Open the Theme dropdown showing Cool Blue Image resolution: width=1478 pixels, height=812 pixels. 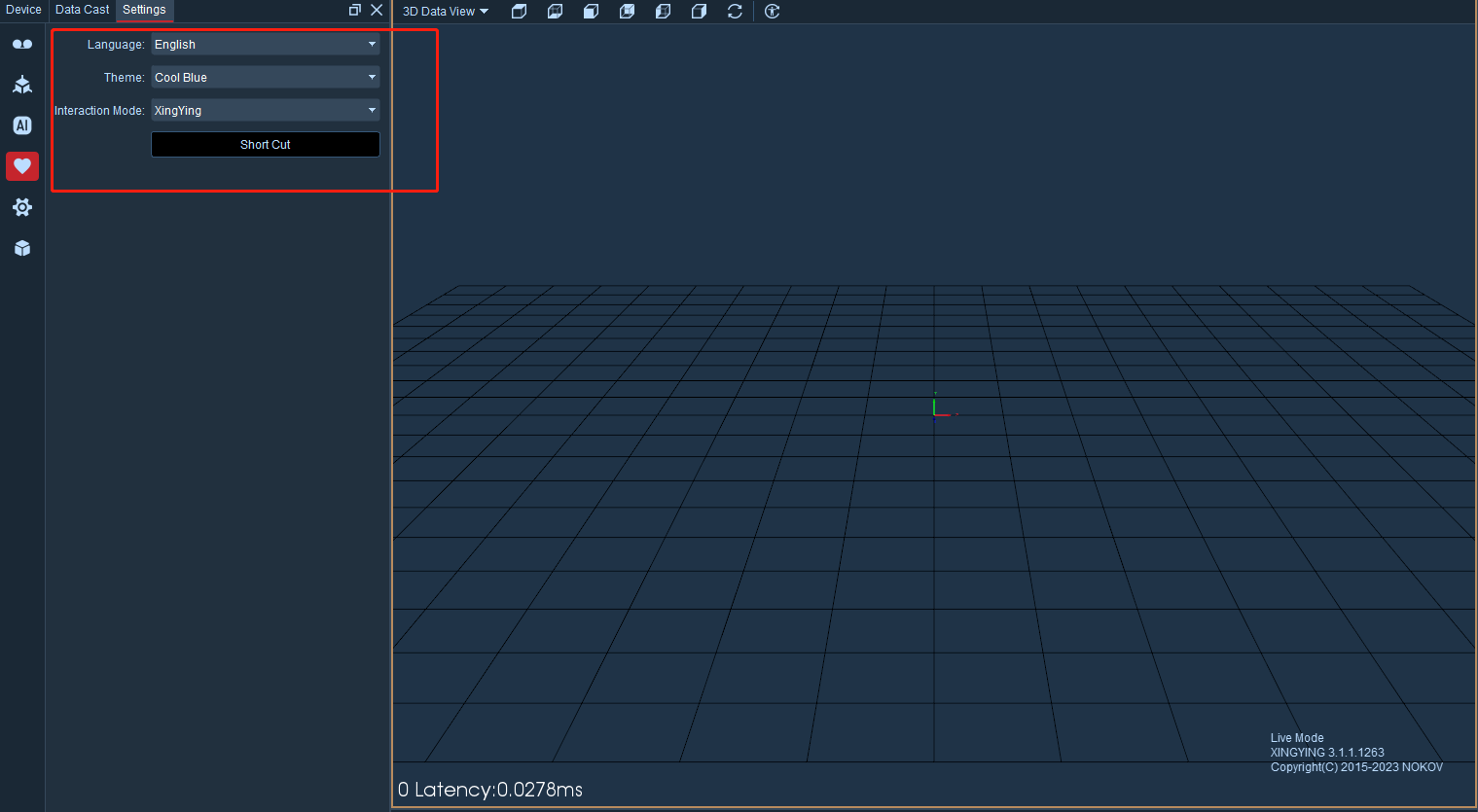[265, 77]
